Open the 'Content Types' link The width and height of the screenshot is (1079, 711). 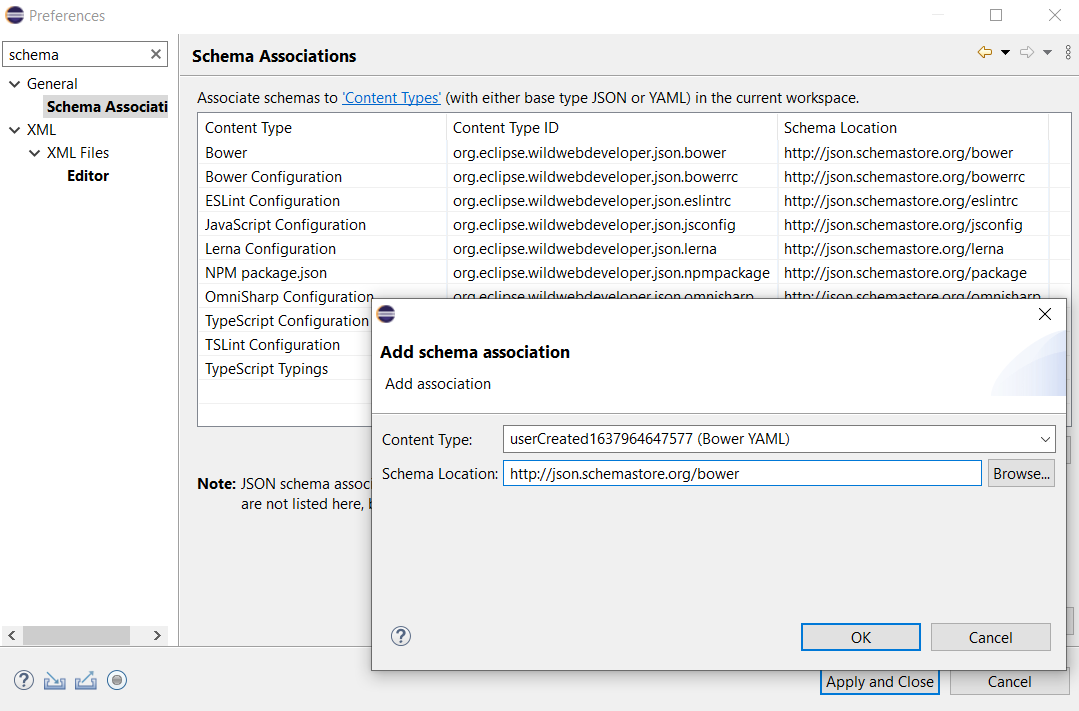(x=392, y=98)
